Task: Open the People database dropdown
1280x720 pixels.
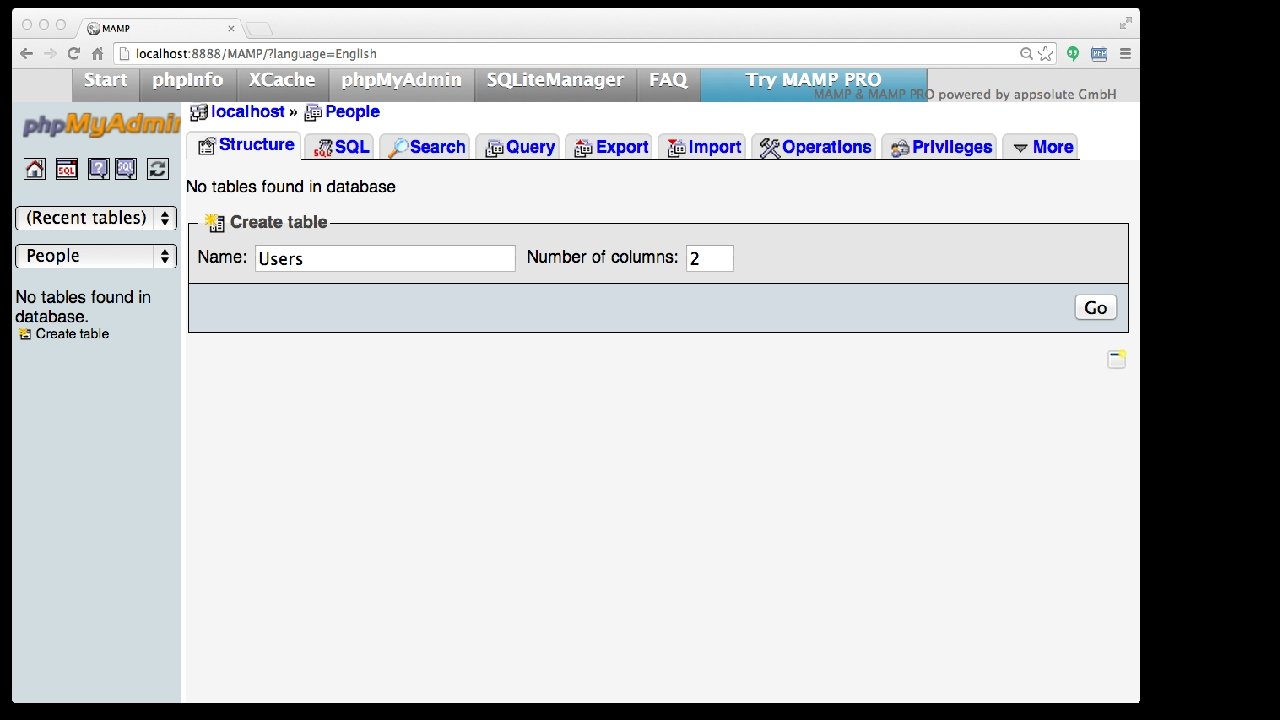Action: (x=96, y=256)
